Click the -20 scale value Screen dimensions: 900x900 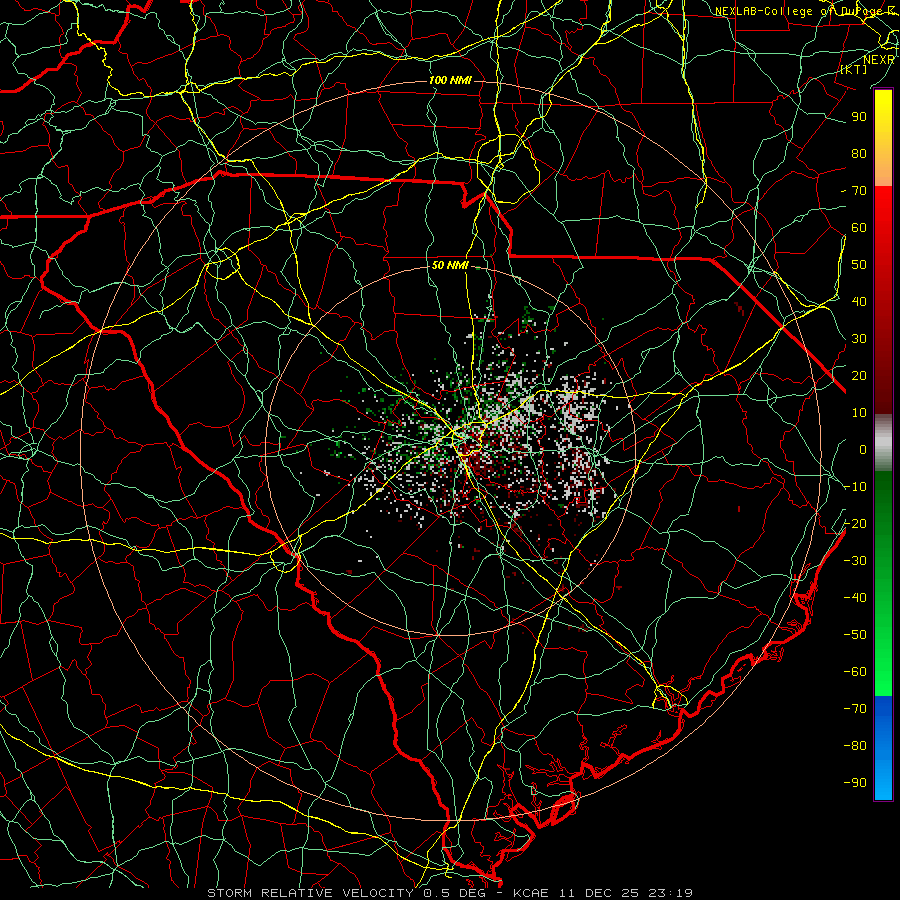click(855, 524)
